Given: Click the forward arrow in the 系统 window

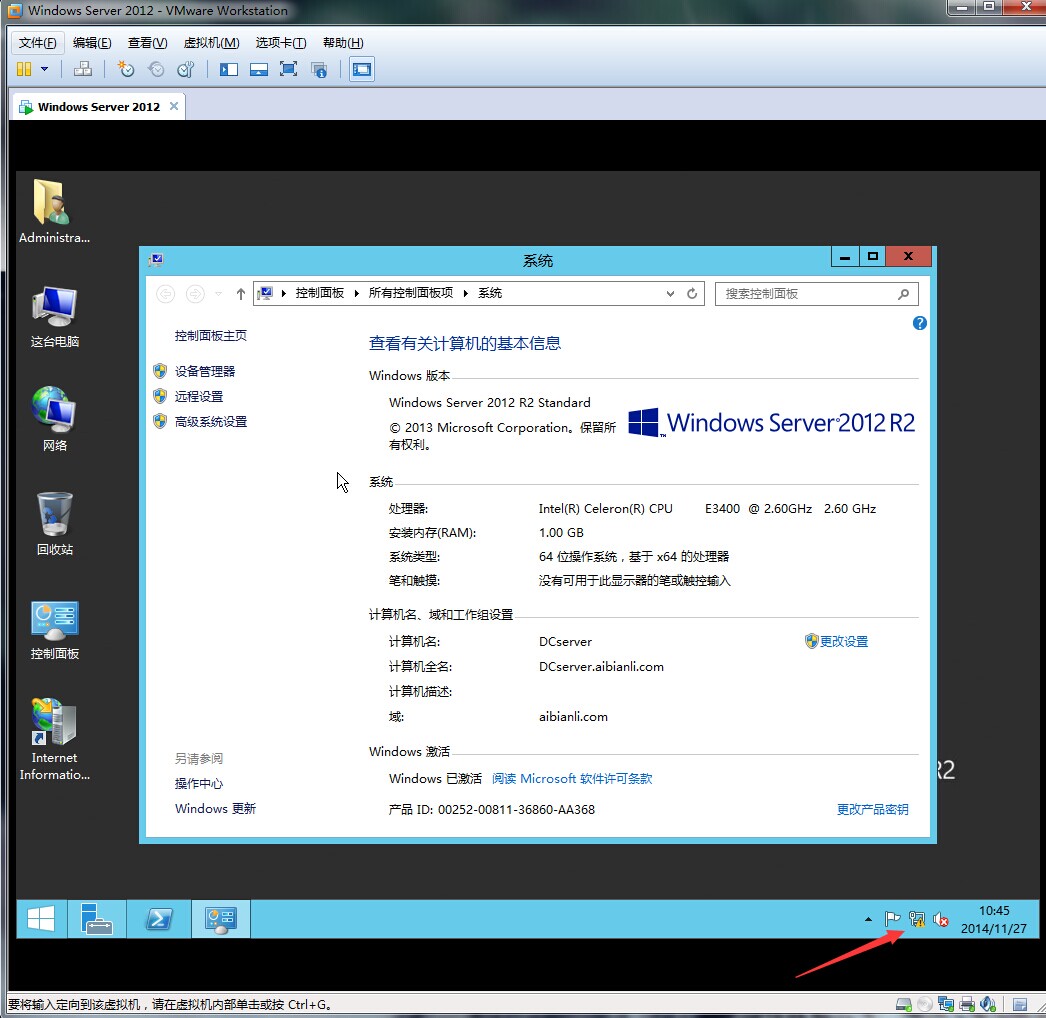Looking at the screenshot, I should pos(195,294).
